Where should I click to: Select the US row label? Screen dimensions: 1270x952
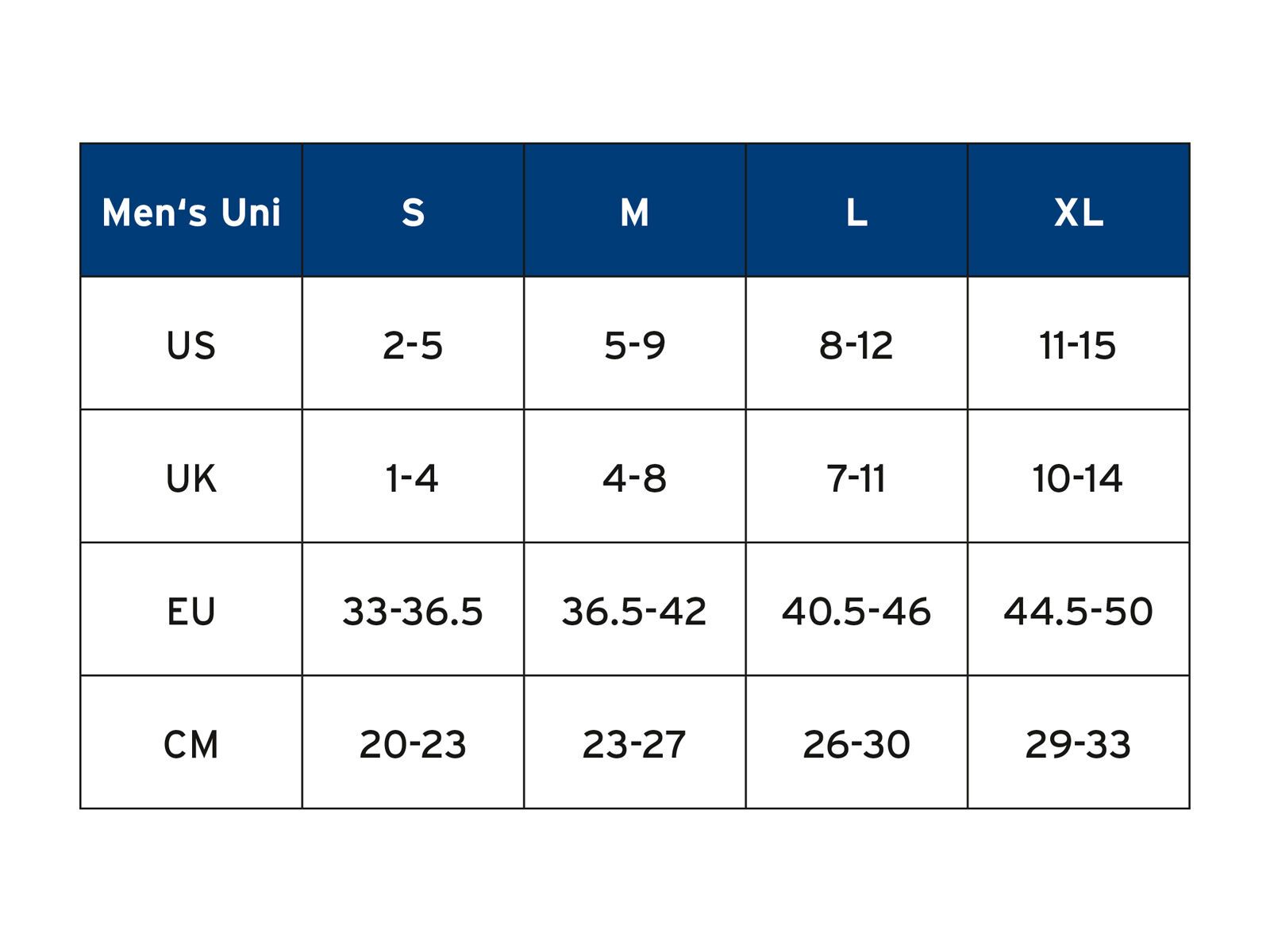190,345
